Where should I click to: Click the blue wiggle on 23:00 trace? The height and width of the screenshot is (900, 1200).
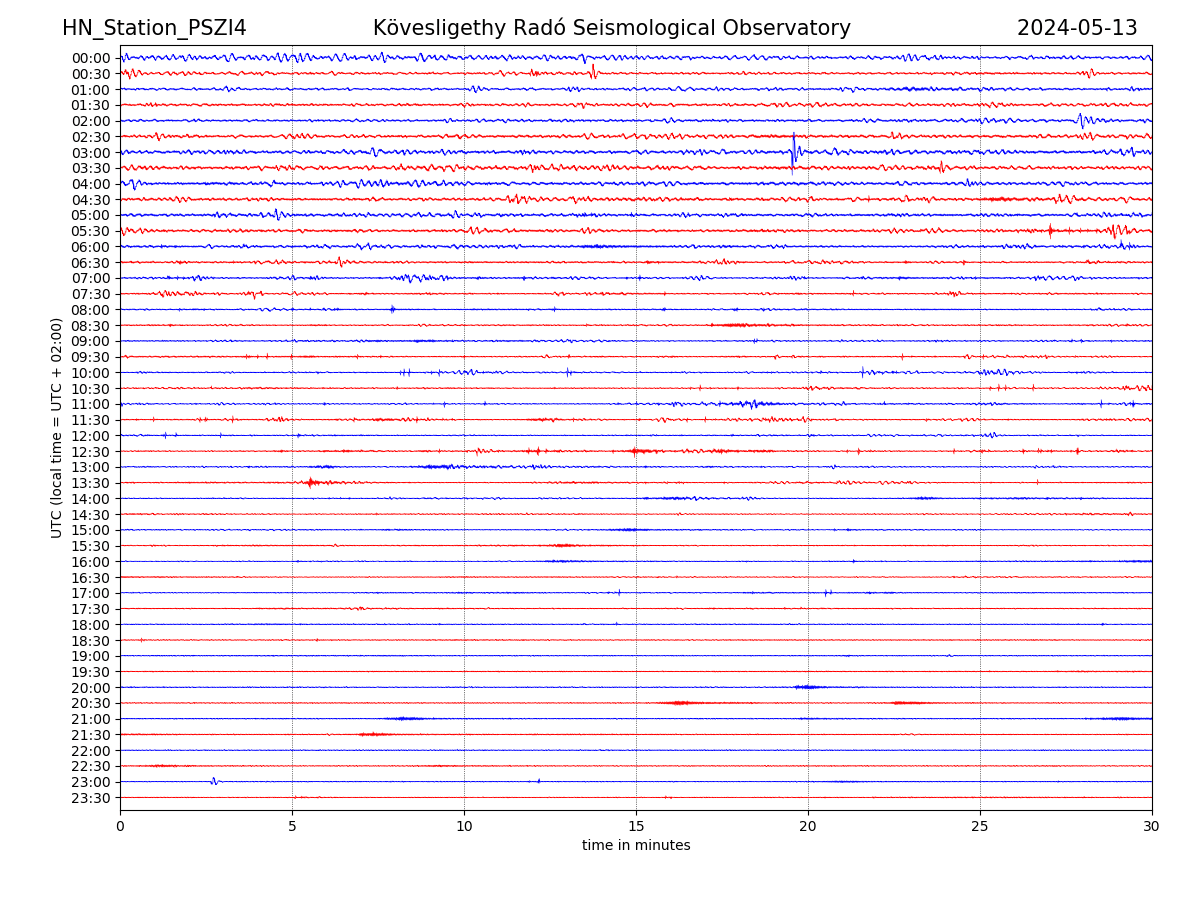pyautogui.click(x=214, y=781)
